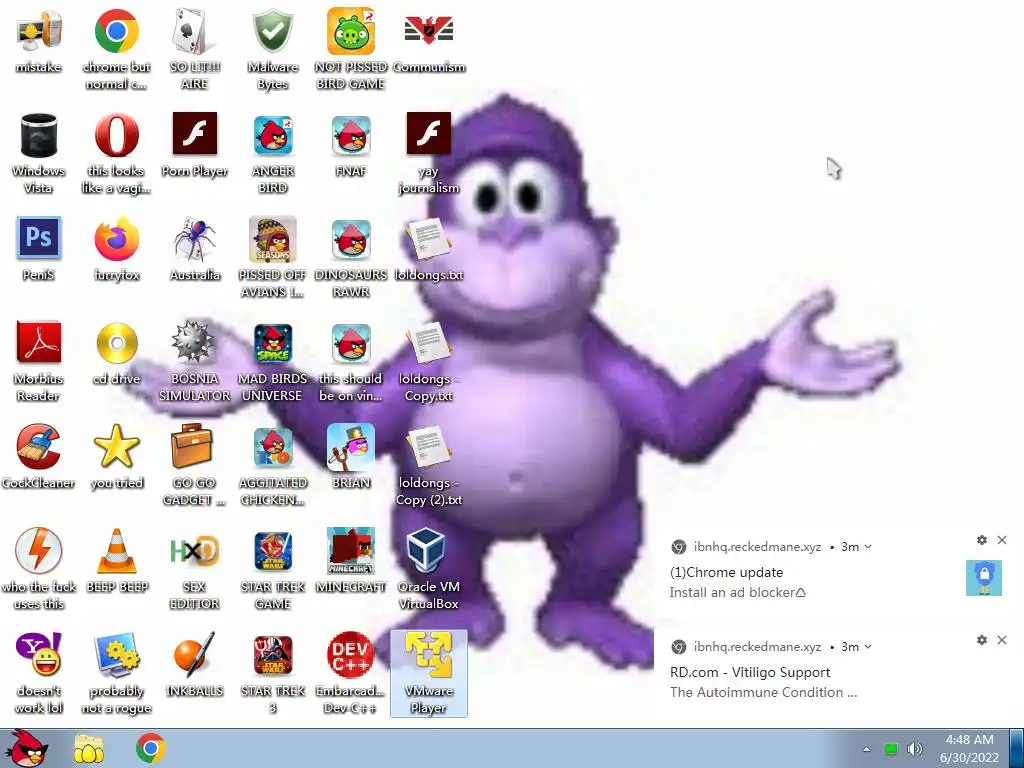Open the MINECRAFT red block icon
Viewport: 1024px width, 768px height.
tap(351, 560)
